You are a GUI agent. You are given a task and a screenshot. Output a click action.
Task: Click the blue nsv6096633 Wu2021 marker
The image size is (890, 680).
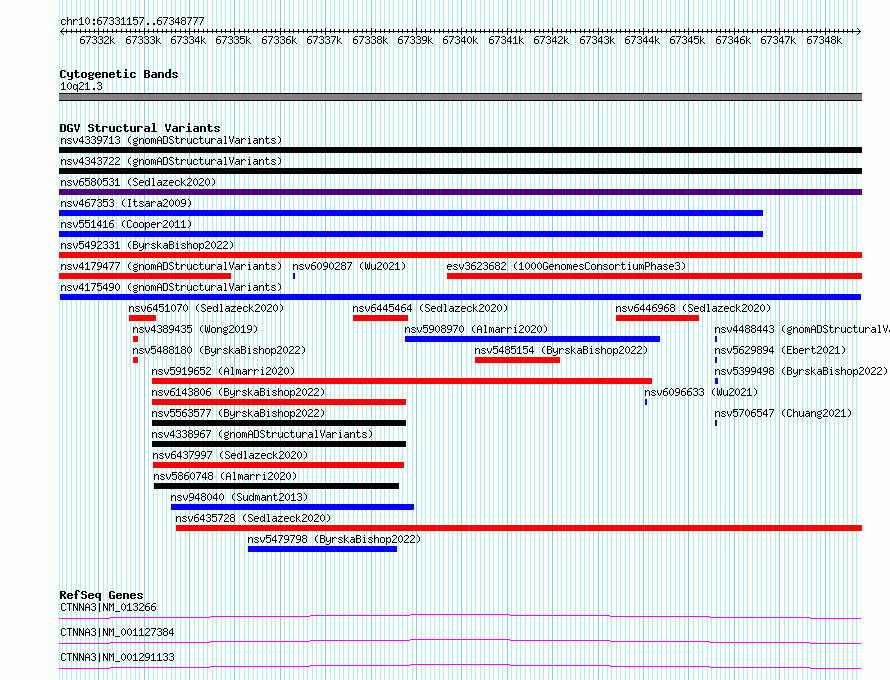[646, 402]
